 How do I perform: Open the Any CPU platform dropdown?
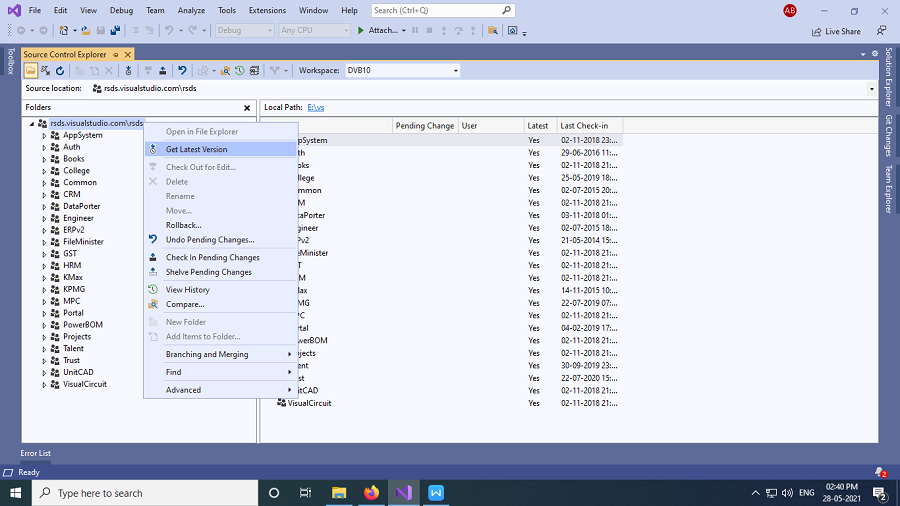pos(314,30)
